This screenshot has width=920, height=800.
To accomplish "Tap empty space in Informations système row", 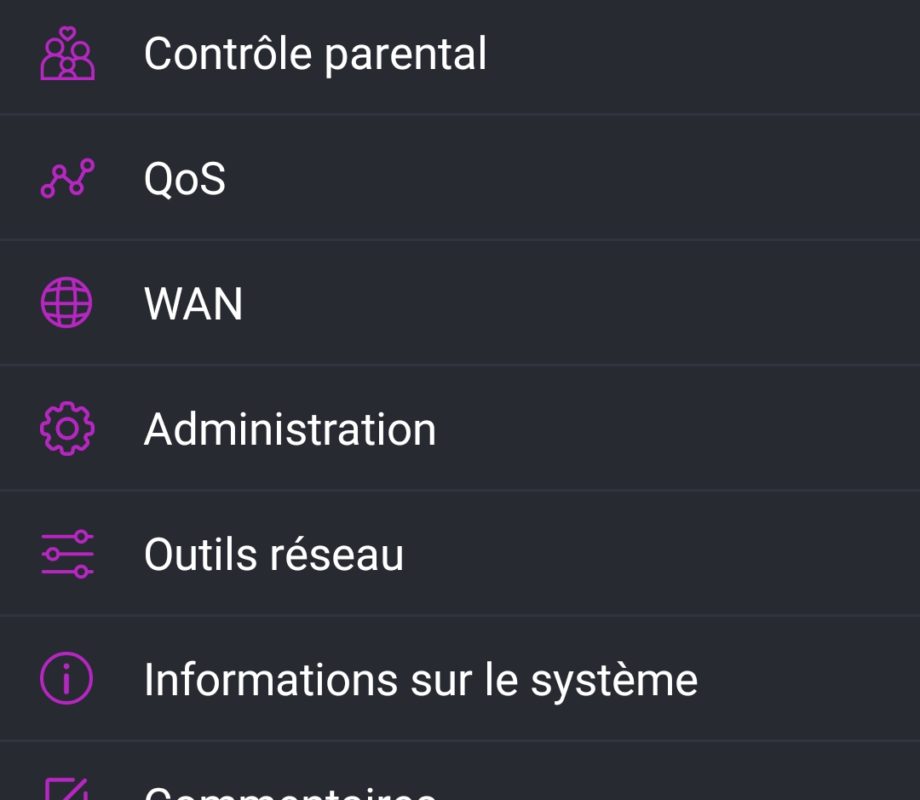I will 810,679.
